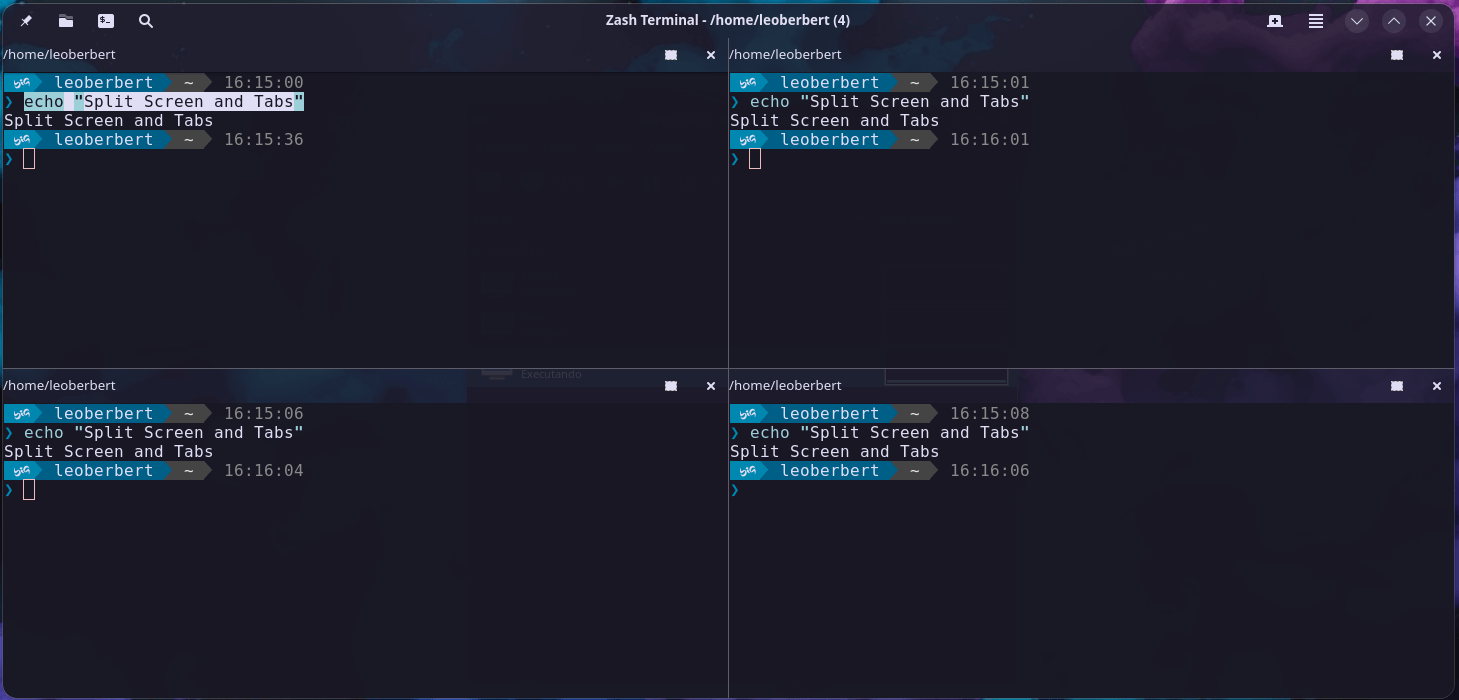Start a search with the magnifier icon

point(146,20)
